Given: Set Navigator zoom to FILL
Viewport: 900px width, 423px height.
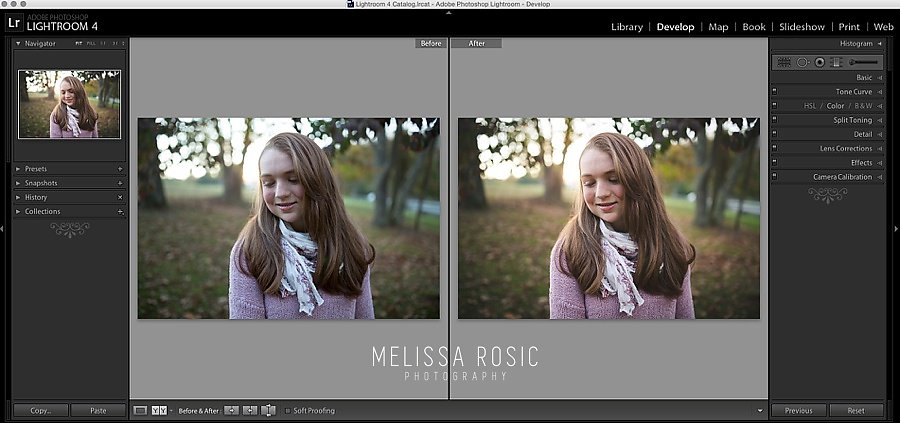Looking at the screenshot, I should point(91,44).
